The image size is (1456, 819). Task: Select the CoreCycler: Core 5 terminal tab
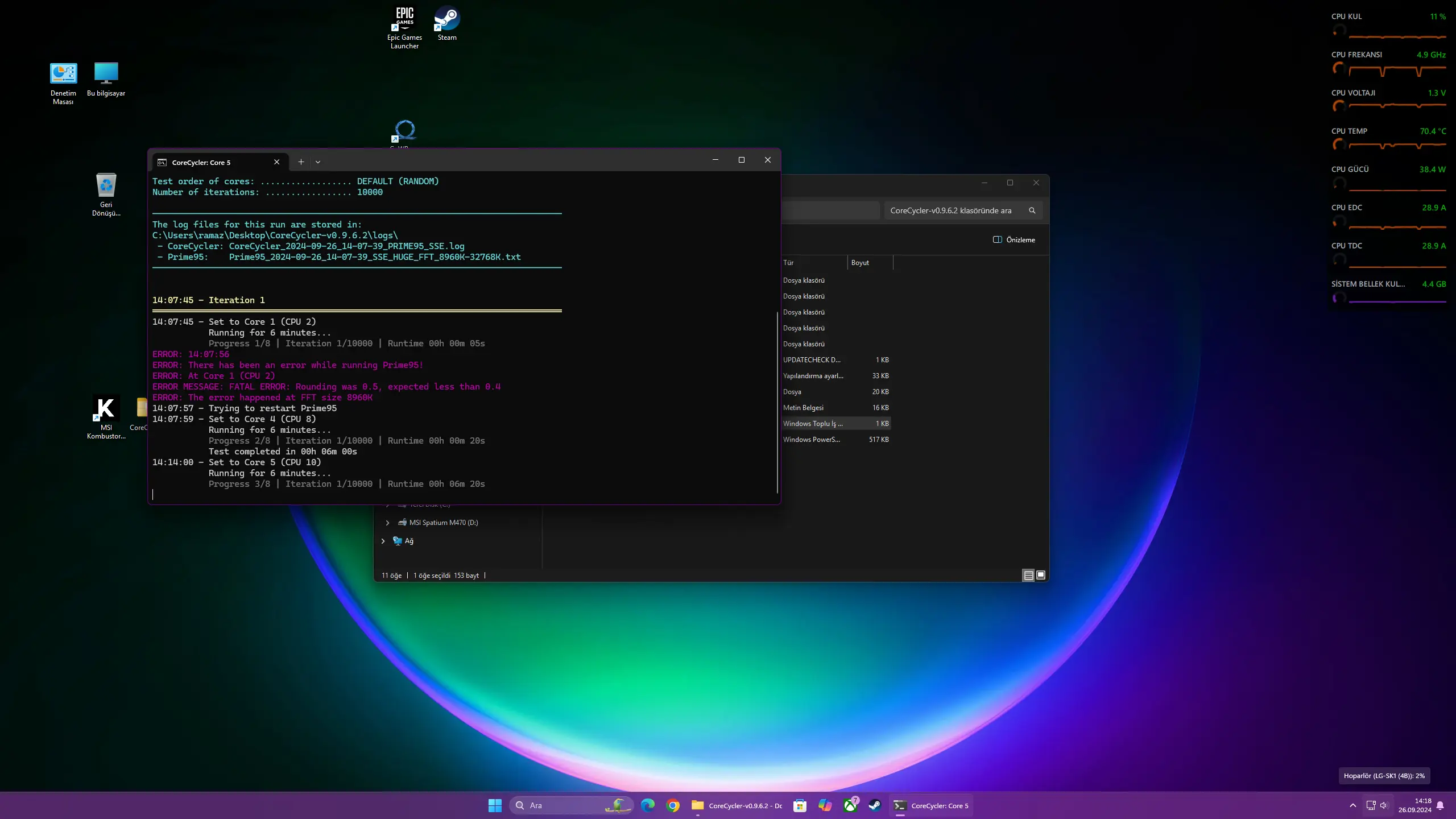click(x=219, y=162)
